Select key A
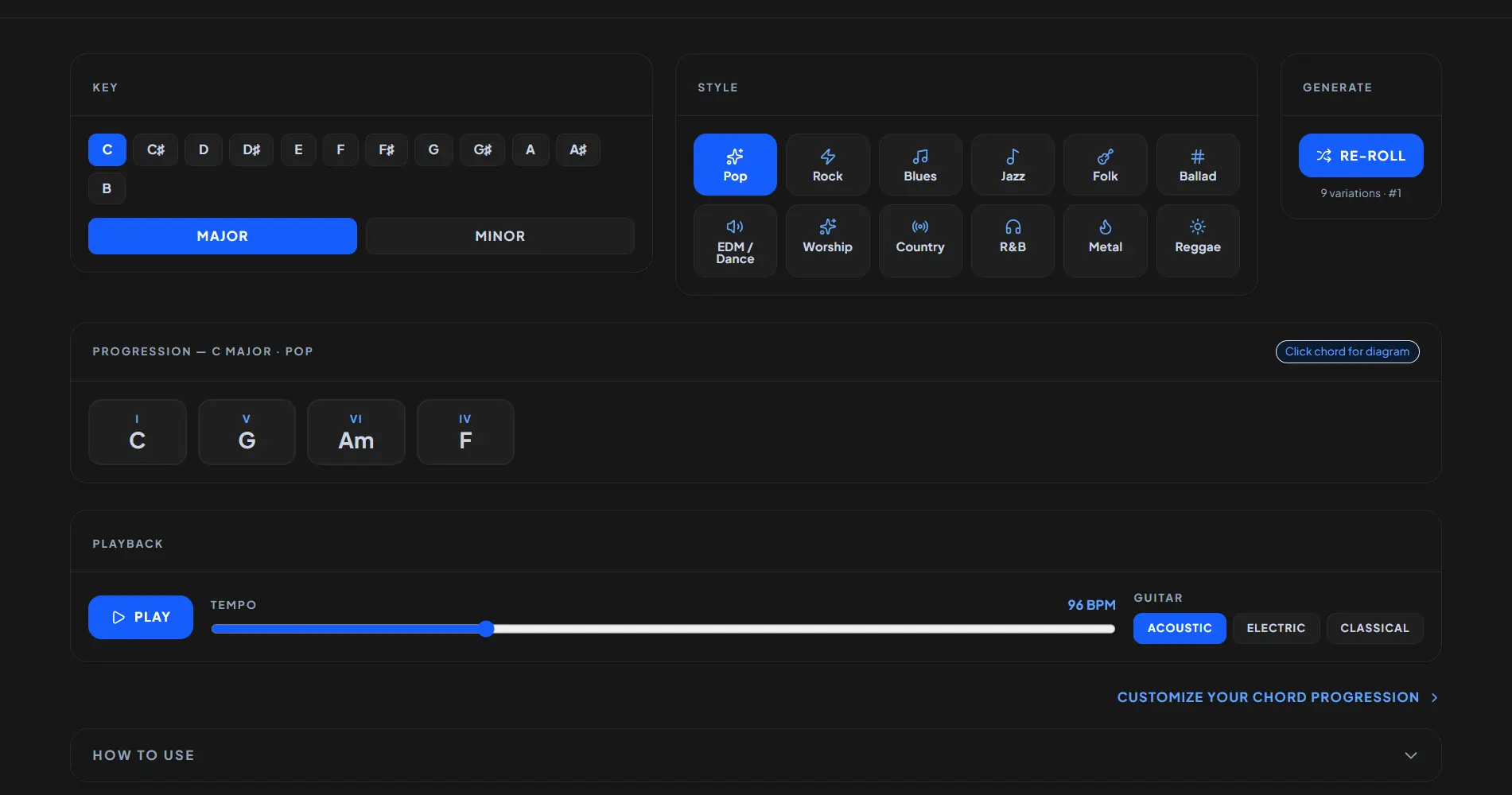Image resolution: width=1512 pixels, height=795 pixels. pyautogui.click(x=531, y=149)
